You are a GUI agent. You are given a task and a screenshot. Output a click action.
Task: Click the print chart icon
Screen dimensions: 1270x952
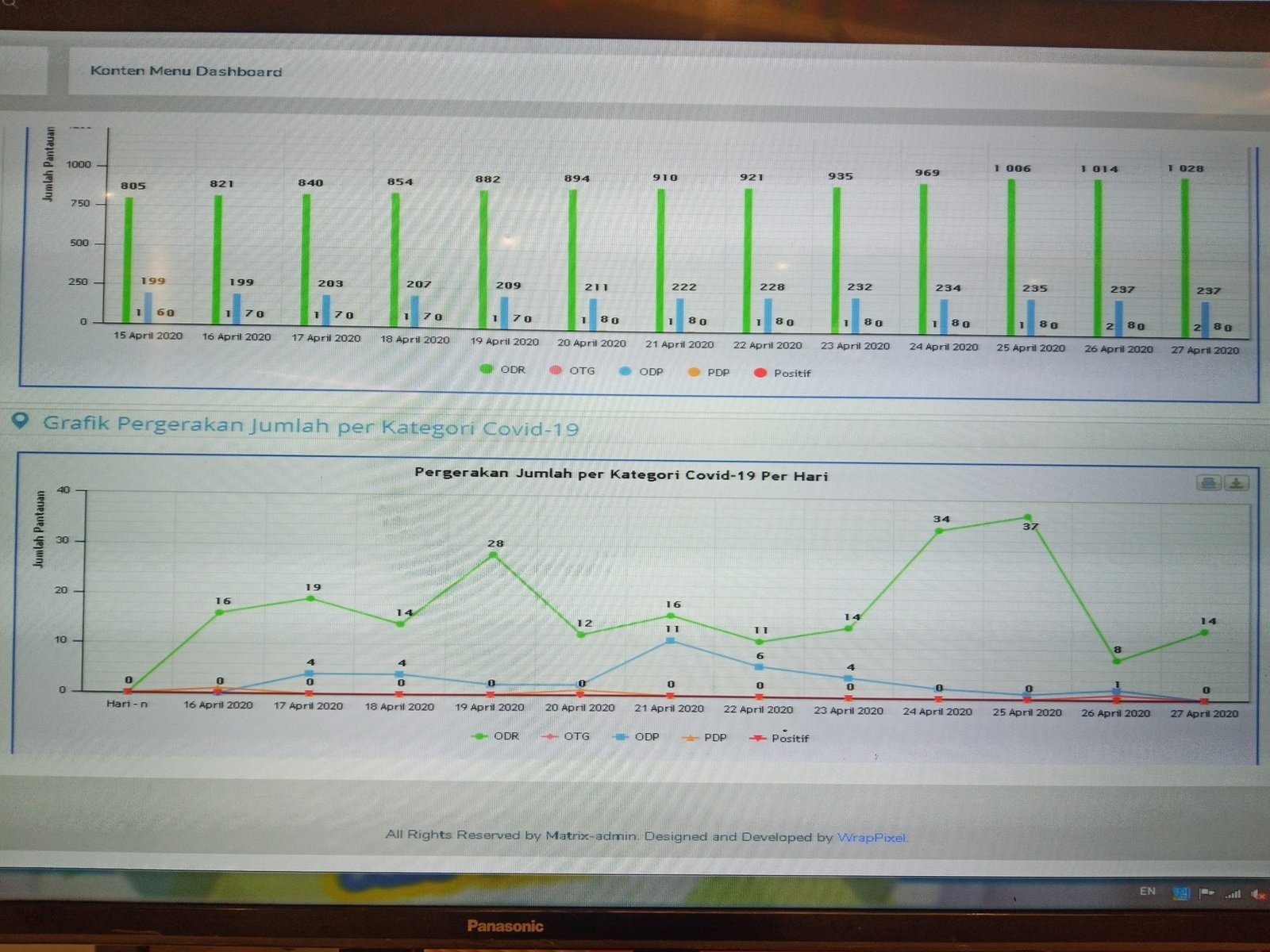[x=1208, y=482]
